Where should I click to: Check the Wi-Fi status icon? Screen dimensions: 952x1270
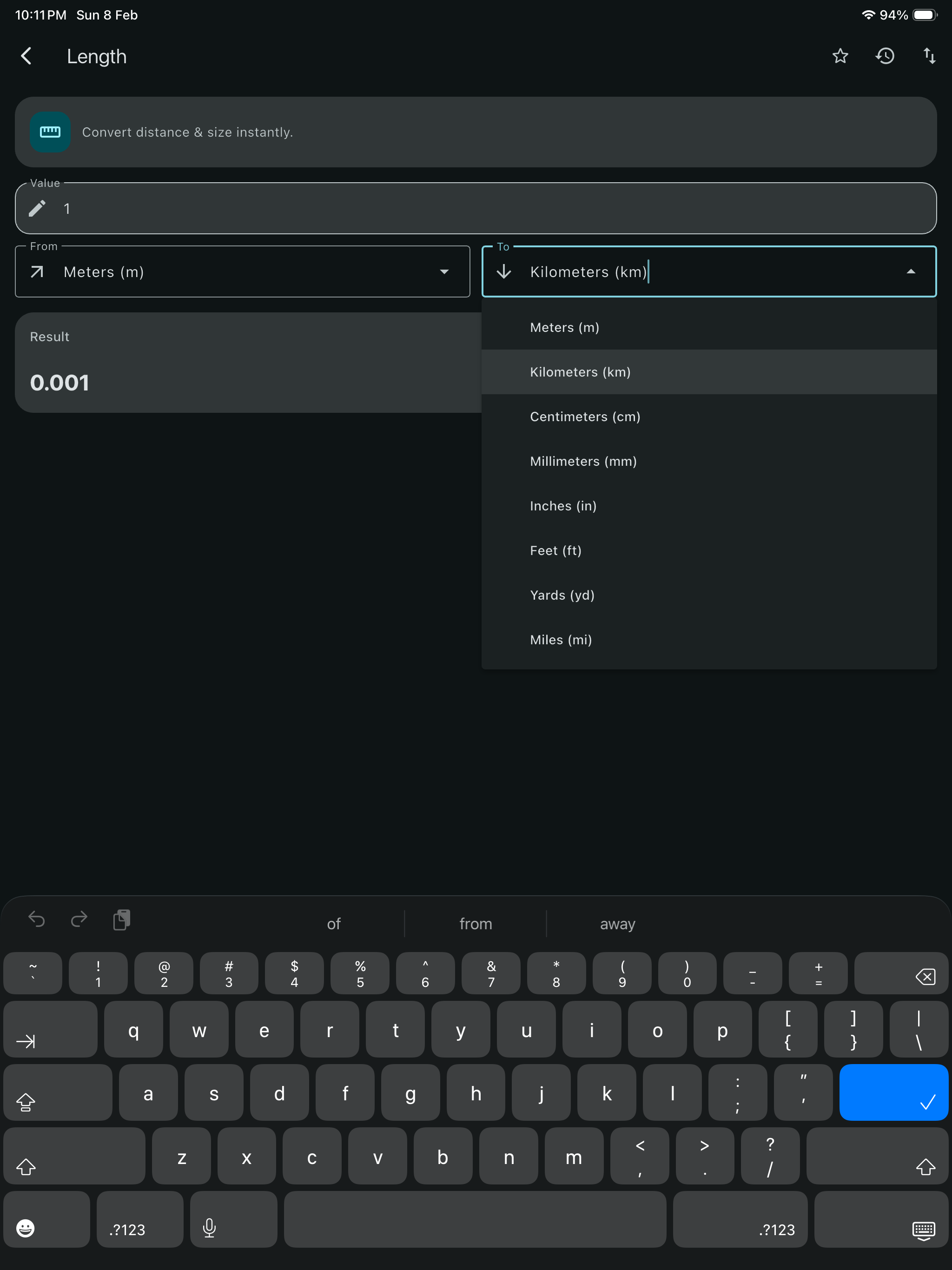pos(868,15)
